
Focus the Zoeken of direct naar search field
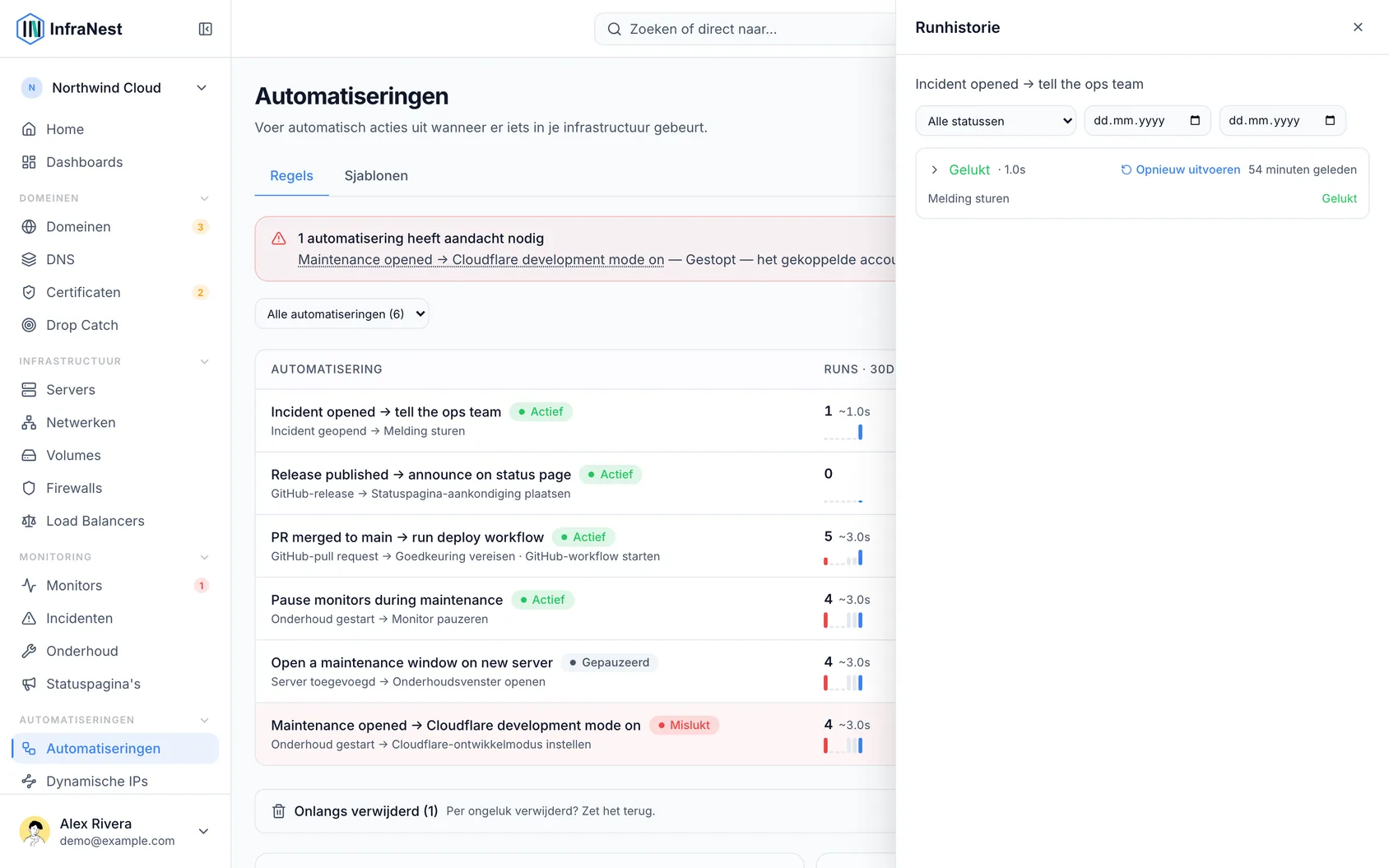coord(745,29)
